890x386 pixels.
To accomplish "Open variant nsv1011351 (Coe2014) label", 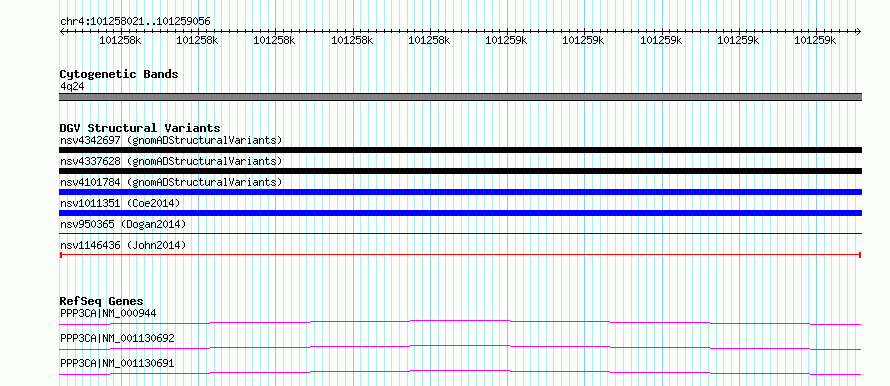I will pyautogui.click(x=120, y=203).
